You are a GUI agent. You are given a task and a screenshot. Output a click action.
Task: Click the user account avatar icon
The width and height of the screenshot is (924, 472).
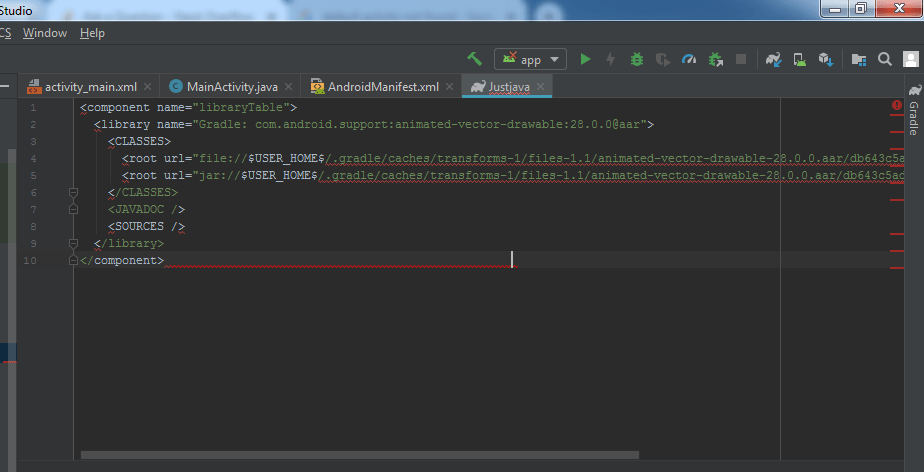pos(910,59)
